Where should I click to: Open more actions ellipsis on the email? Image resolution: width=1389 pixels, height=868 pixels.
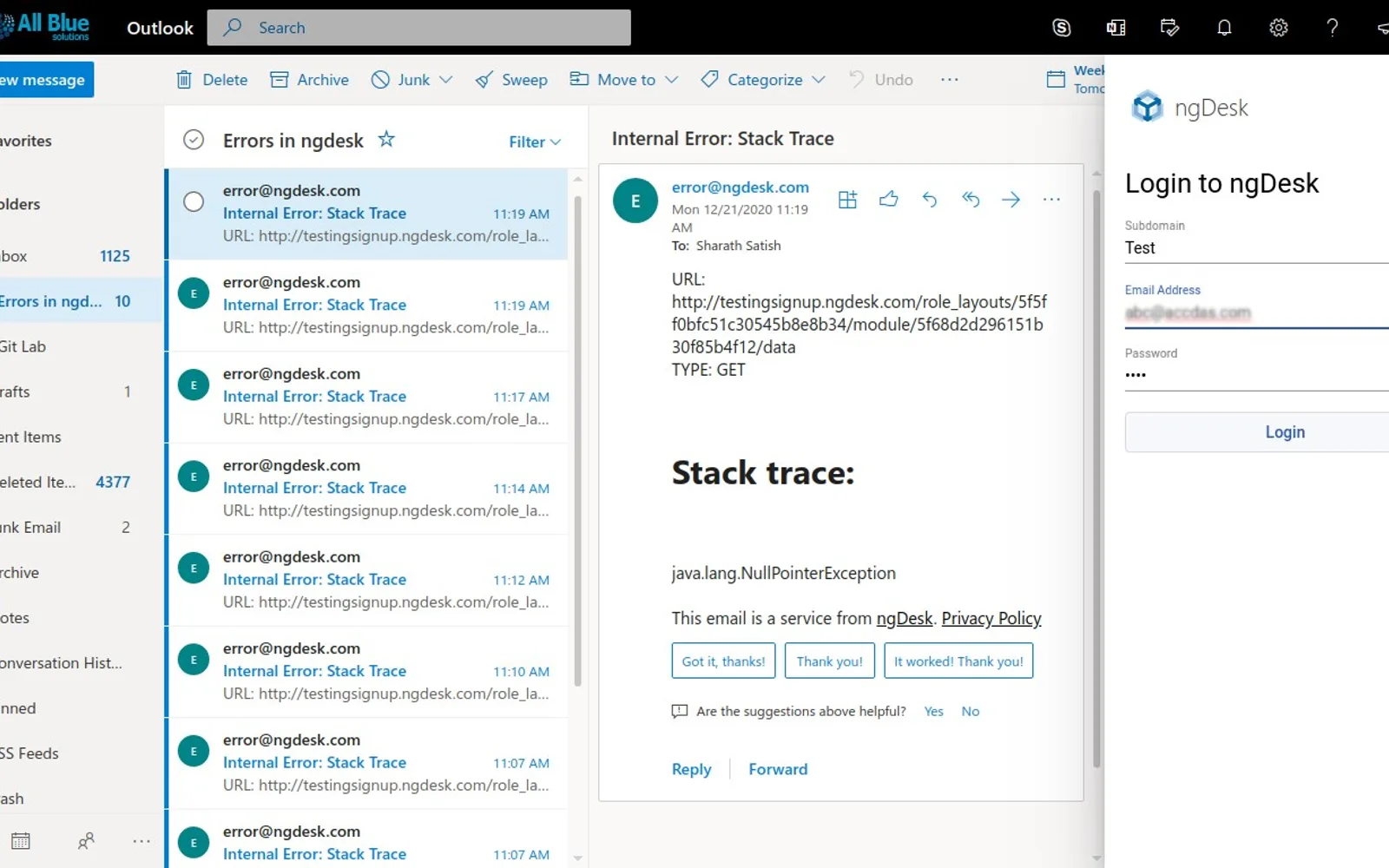(1051, 200)
